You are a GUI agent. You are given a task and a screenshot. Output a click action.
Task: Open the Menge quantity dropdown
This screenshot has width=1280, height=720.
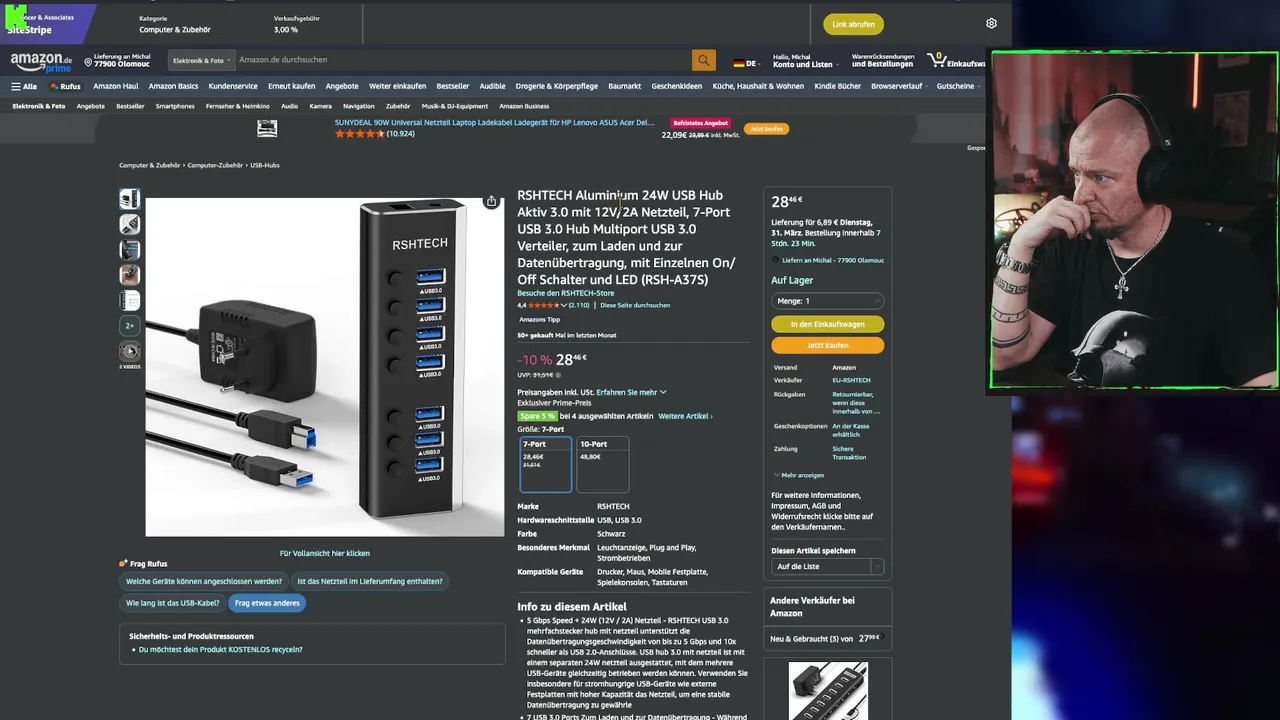click(828, 301)
